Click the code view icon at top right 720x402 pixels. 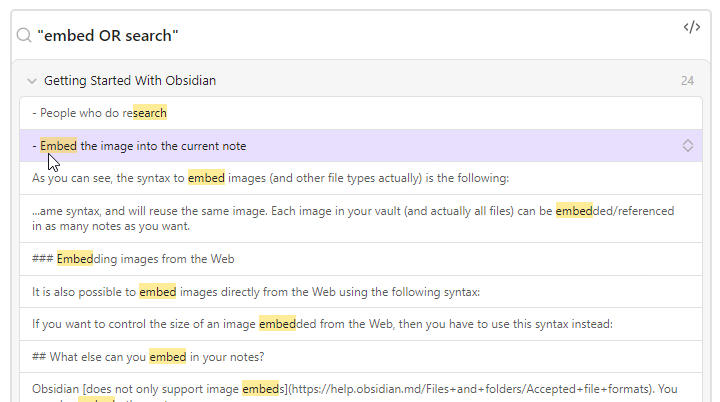tap(691, 27)
